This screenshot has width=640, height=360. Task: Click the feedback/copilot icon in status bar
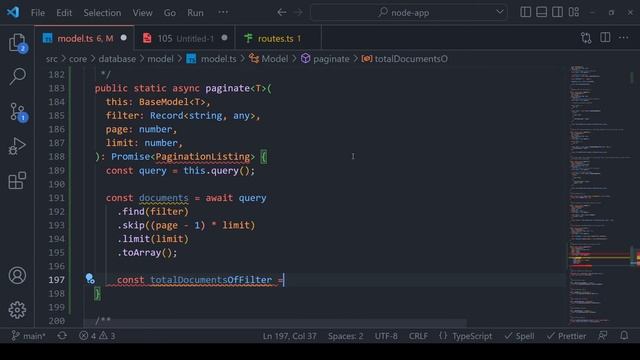click(x=602, y=336)
